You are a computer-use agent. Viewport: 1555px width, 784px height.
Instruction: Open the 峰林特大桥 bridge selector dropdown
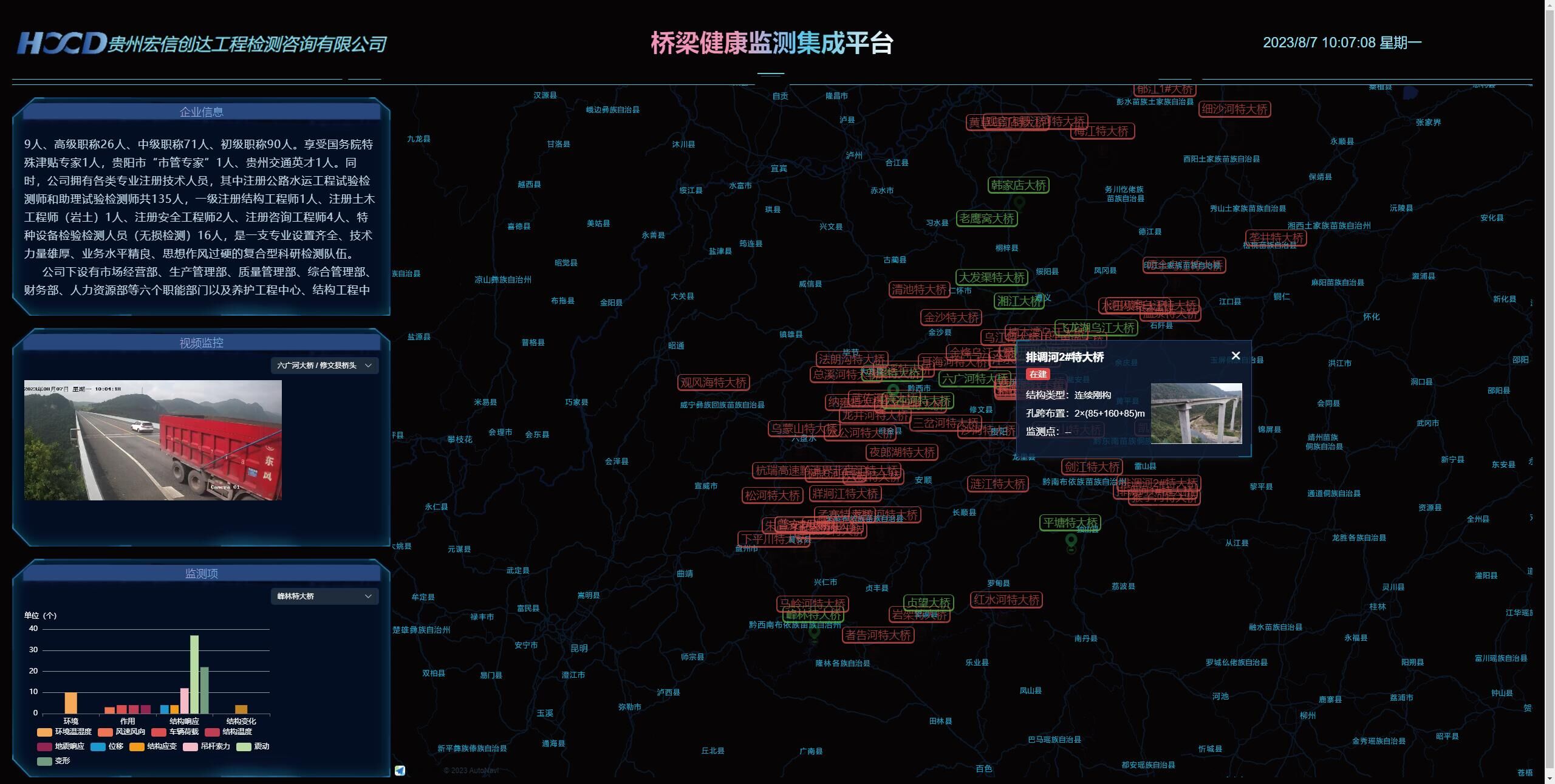point(324,596)
